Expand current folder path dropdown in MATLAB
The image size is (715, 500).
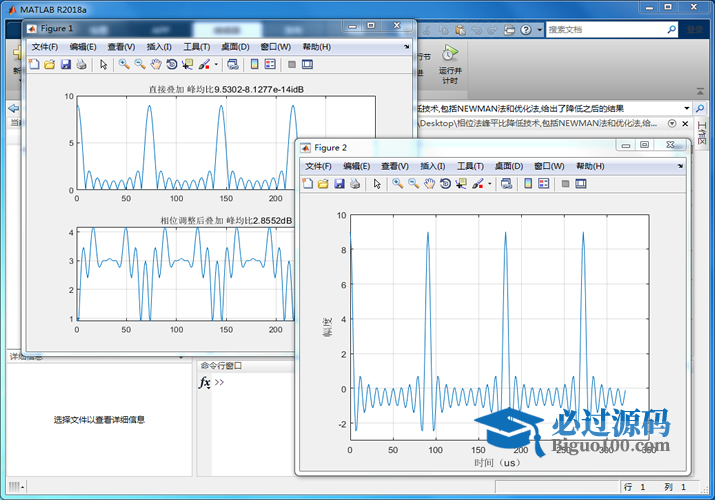pos(686,108)
